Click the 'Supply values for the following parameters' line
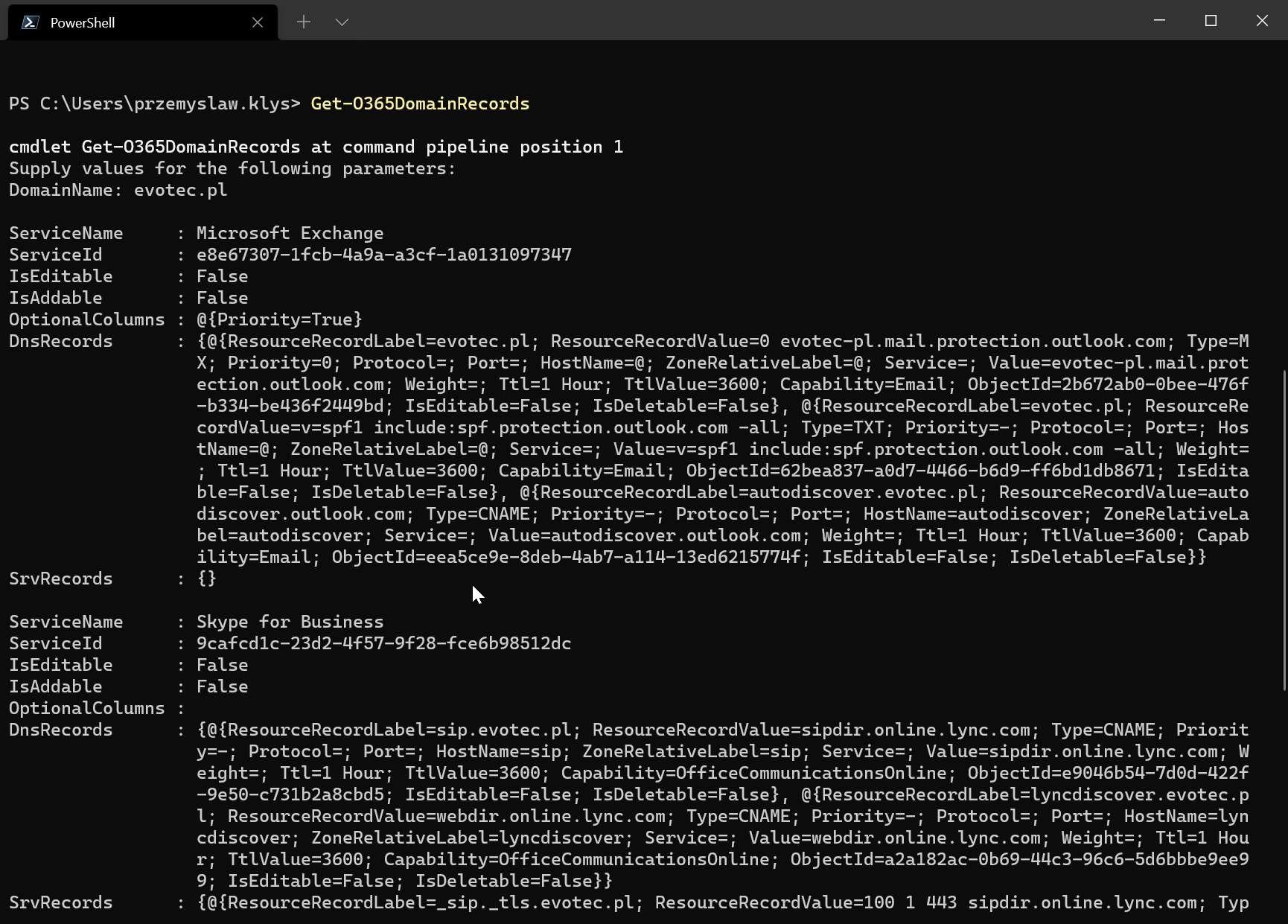1288x924 pixels. click(x=232, y=168)
